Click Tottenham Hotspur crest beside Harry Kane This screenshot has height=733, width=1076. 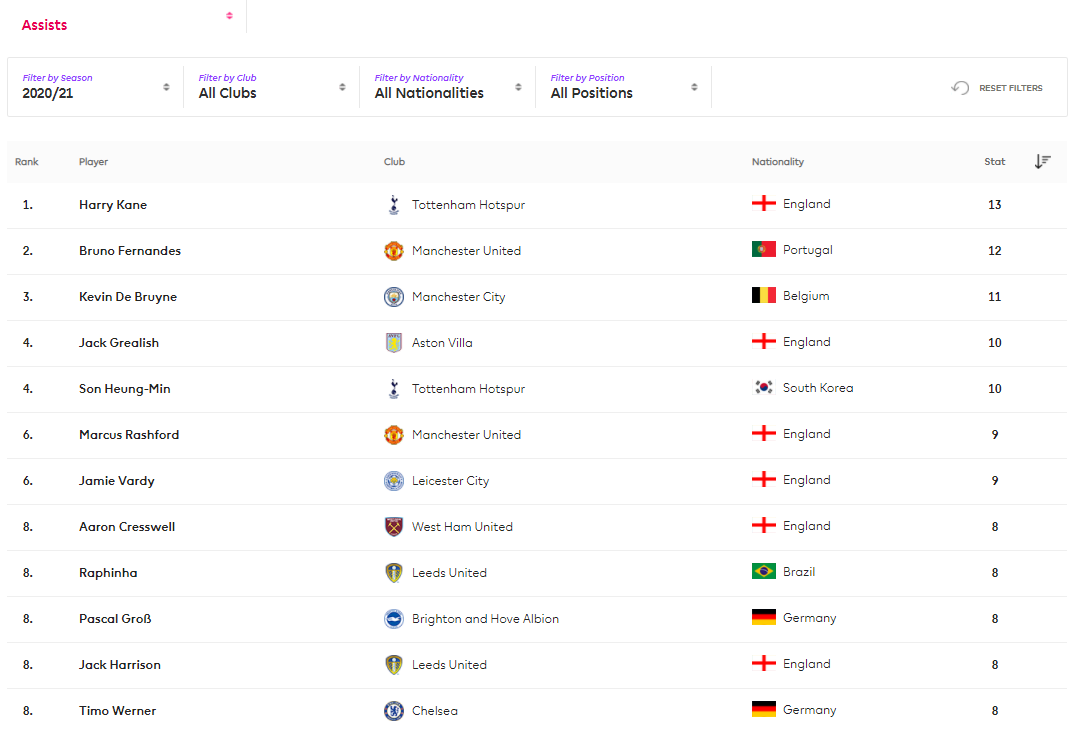coord(393,205)
